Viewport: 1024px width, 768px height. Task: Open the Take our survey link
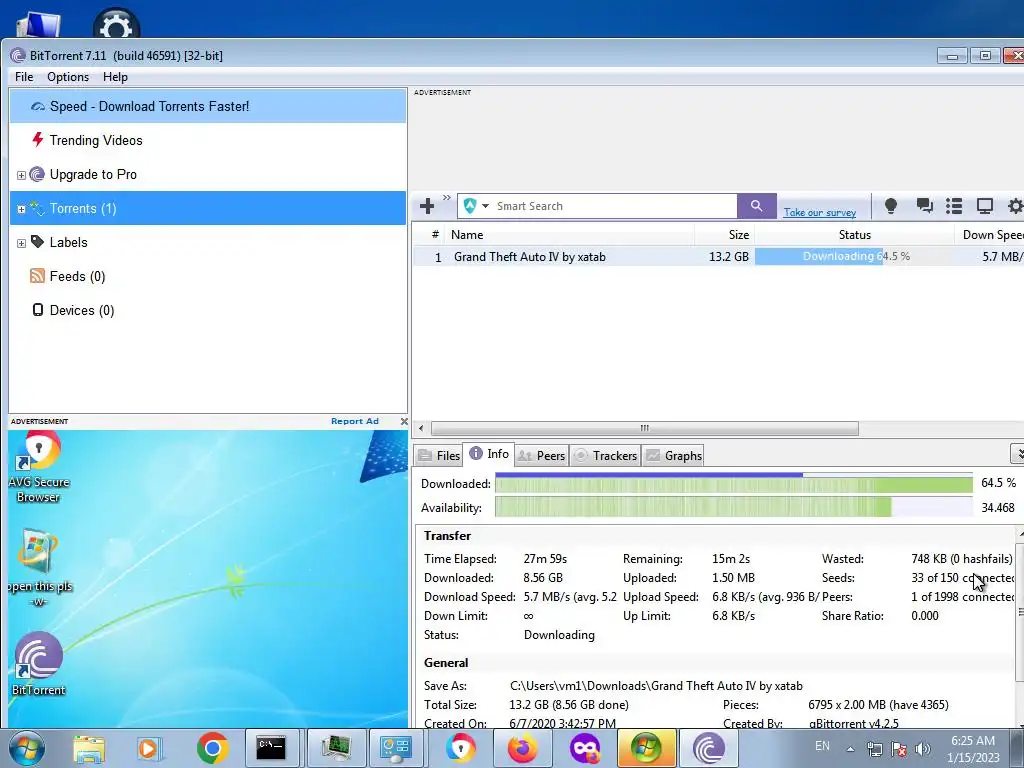(820, 212)
